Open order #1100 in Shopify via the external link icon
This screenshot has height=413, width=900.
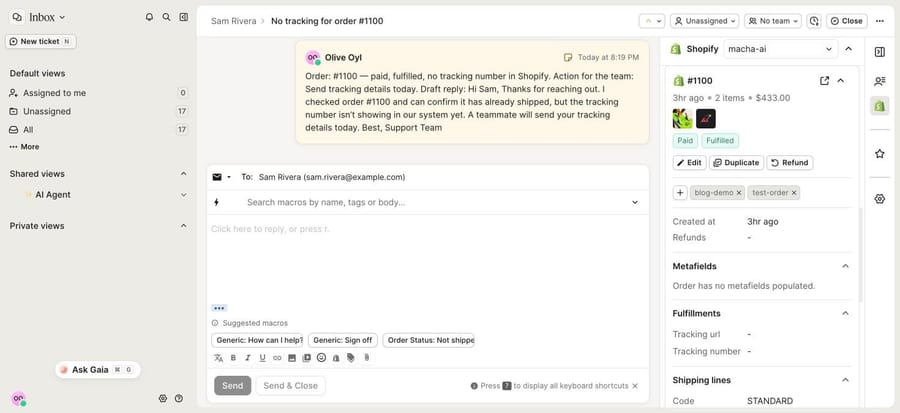tap(824, 81)
